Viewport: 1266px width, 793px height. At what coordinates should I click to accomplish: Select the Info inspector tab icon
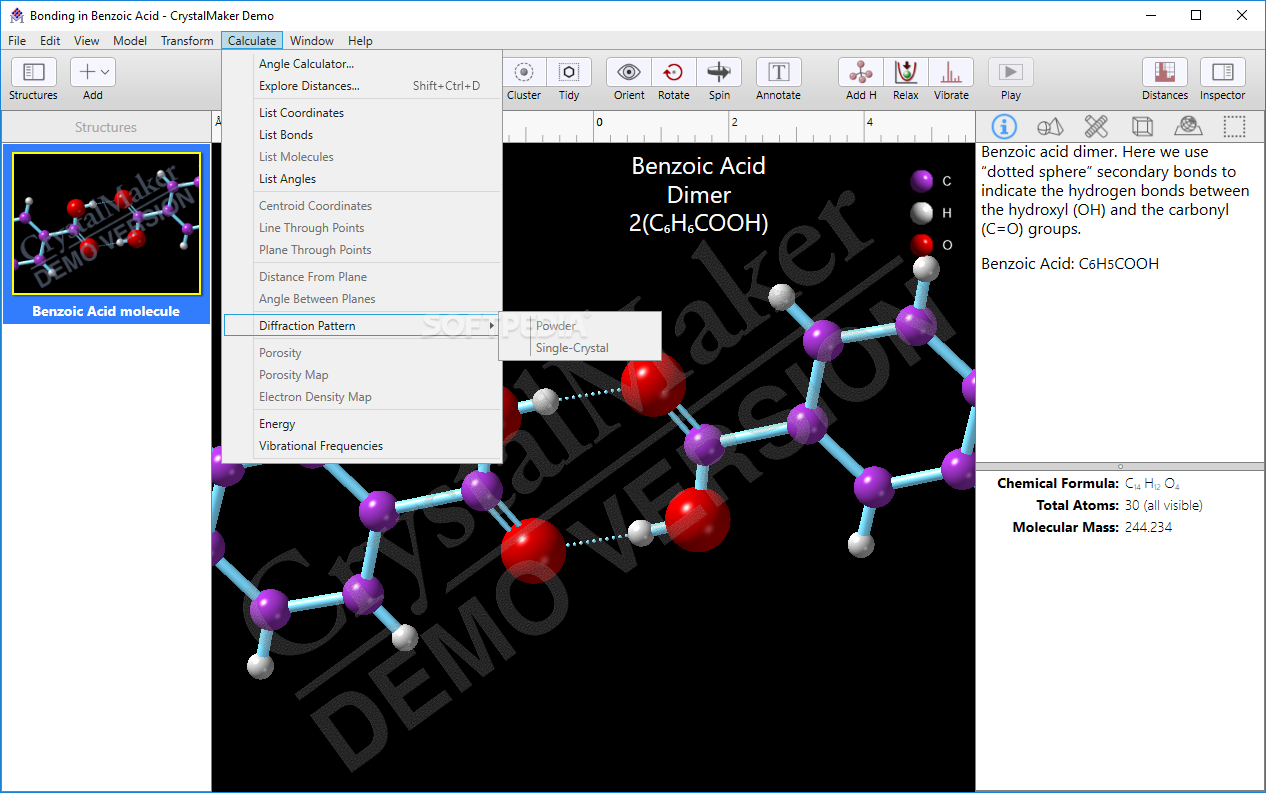point(1003,126)
